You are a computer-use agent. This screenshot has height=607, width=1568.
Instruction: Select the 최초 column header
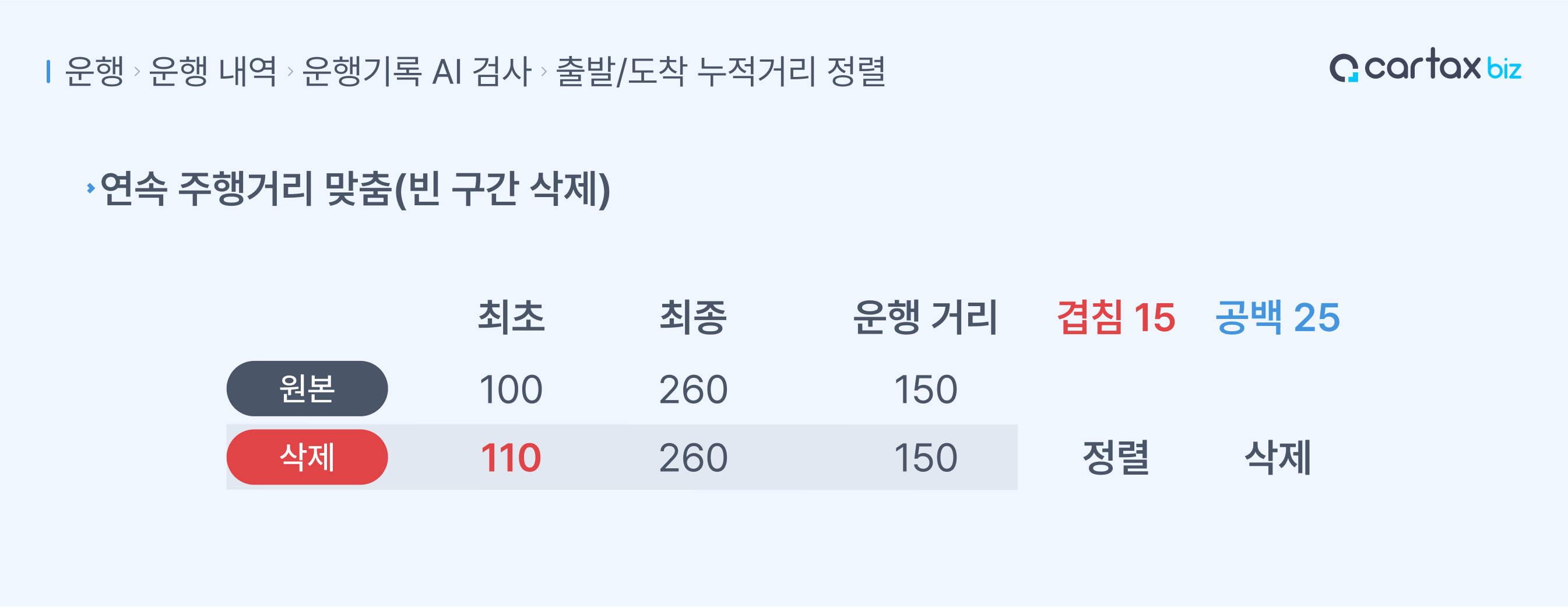click(x=511, y=317)
